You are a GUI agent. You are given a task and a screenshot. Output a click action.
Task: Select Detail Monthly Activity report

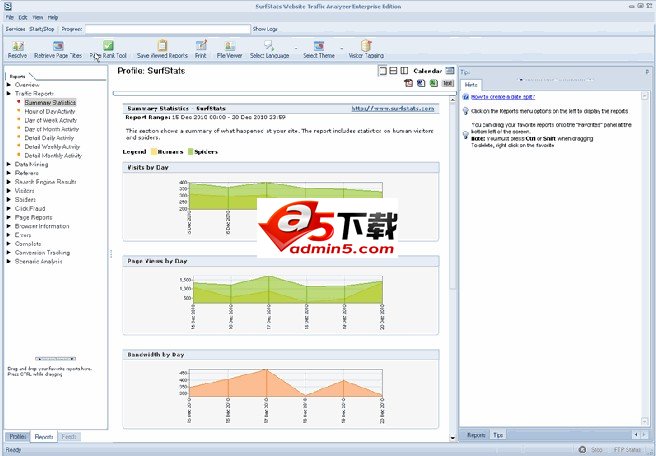point(53,155)
